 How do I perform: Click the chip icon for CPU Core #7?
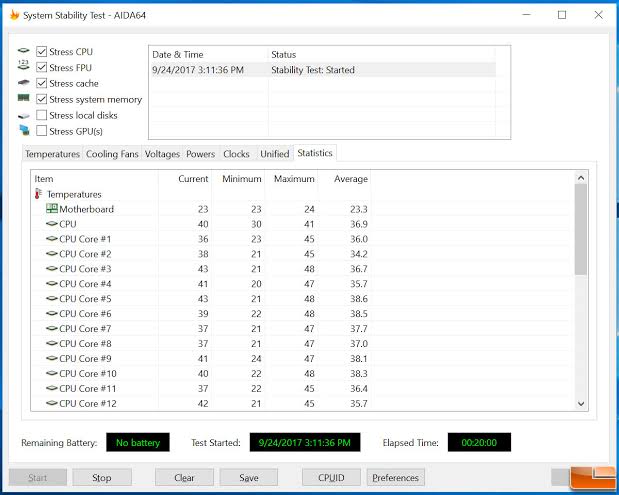[x=52, y=328]
